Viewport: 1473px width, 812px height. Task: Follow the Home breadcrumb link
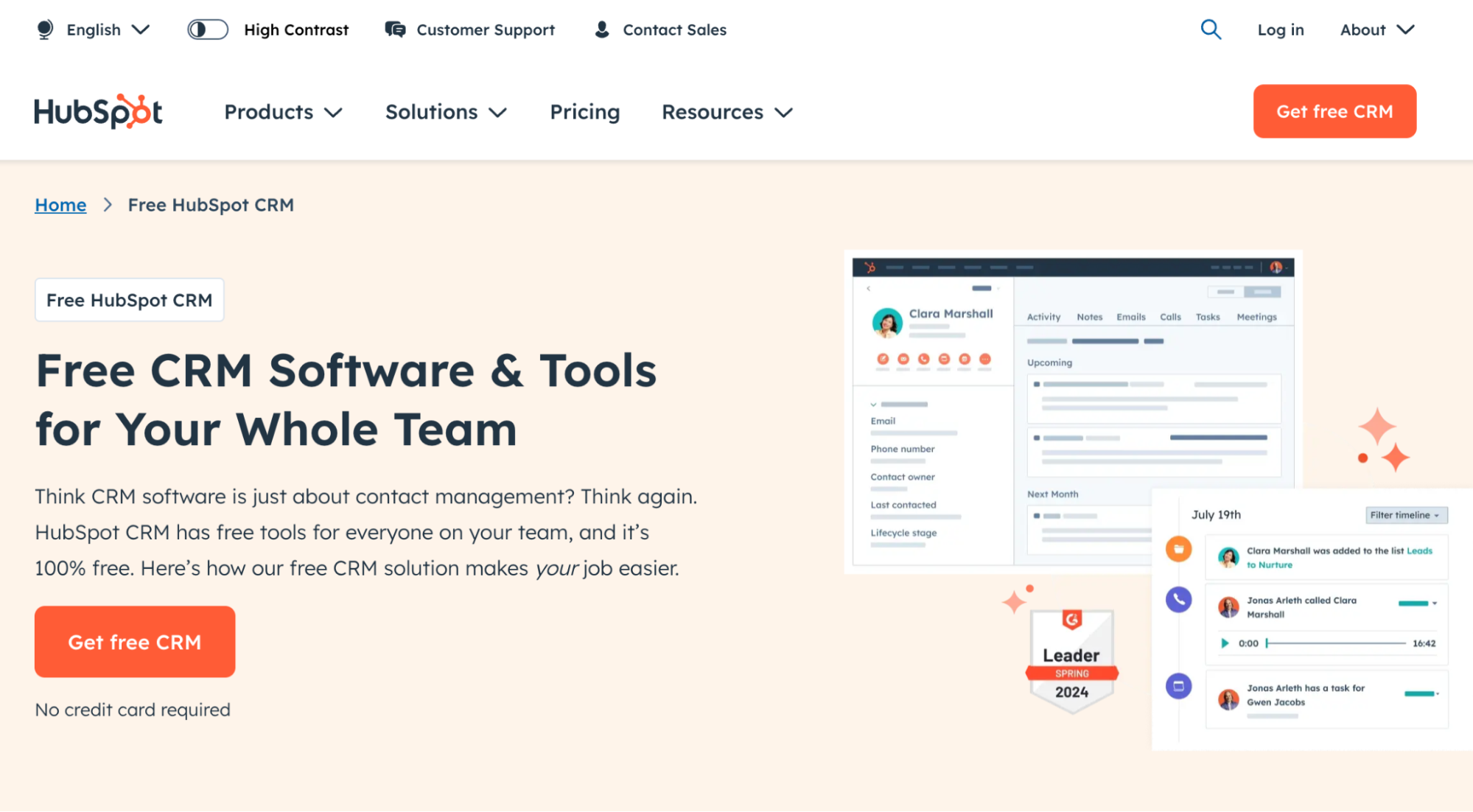(60, 205)
